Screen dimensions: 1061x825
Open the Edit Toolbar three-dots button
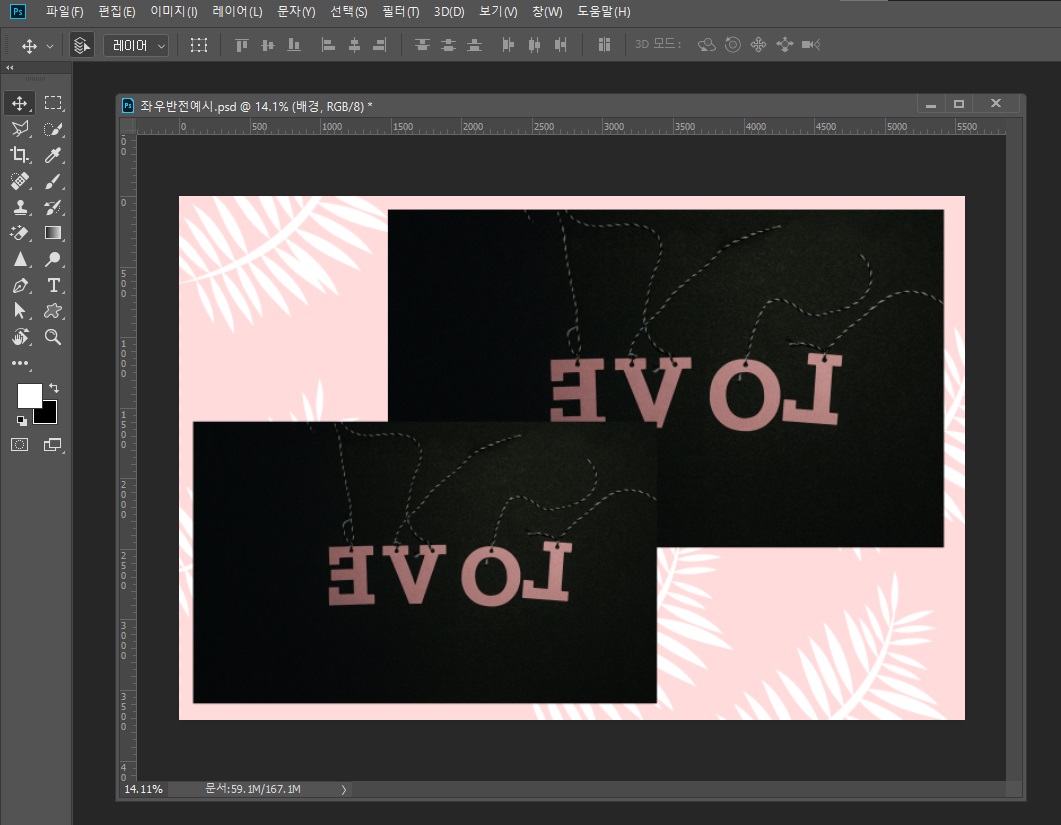pyautogui.click(x=20, y=363)
